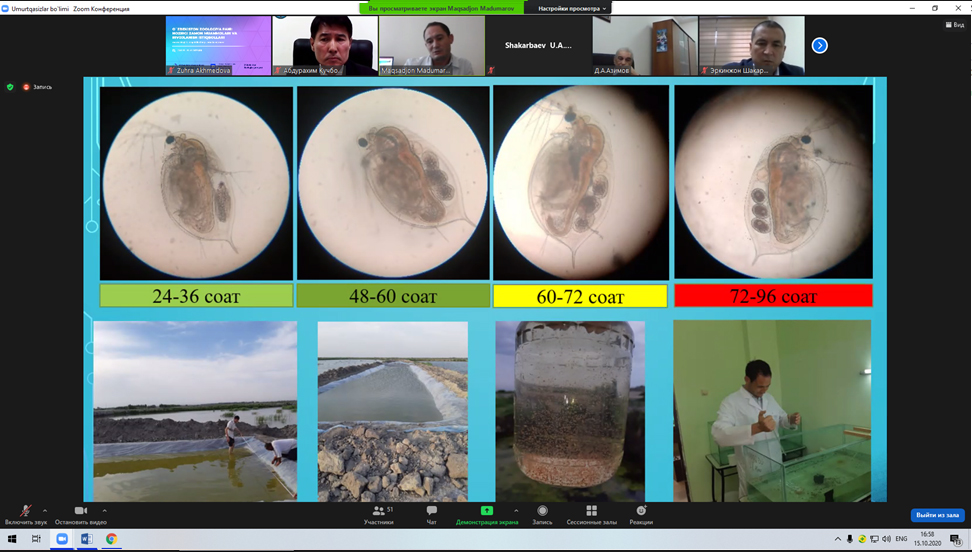
Task: Expand screen share options arrow
Action: point(516,510)
